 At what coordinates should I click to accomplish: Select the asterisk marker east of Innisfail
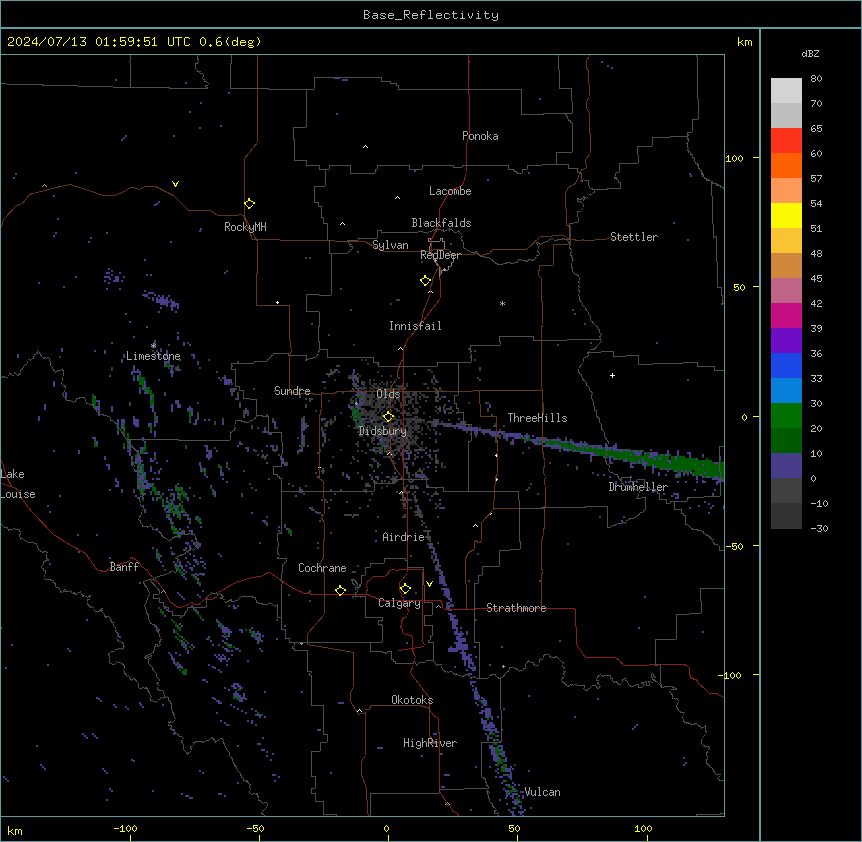(502, 303)
